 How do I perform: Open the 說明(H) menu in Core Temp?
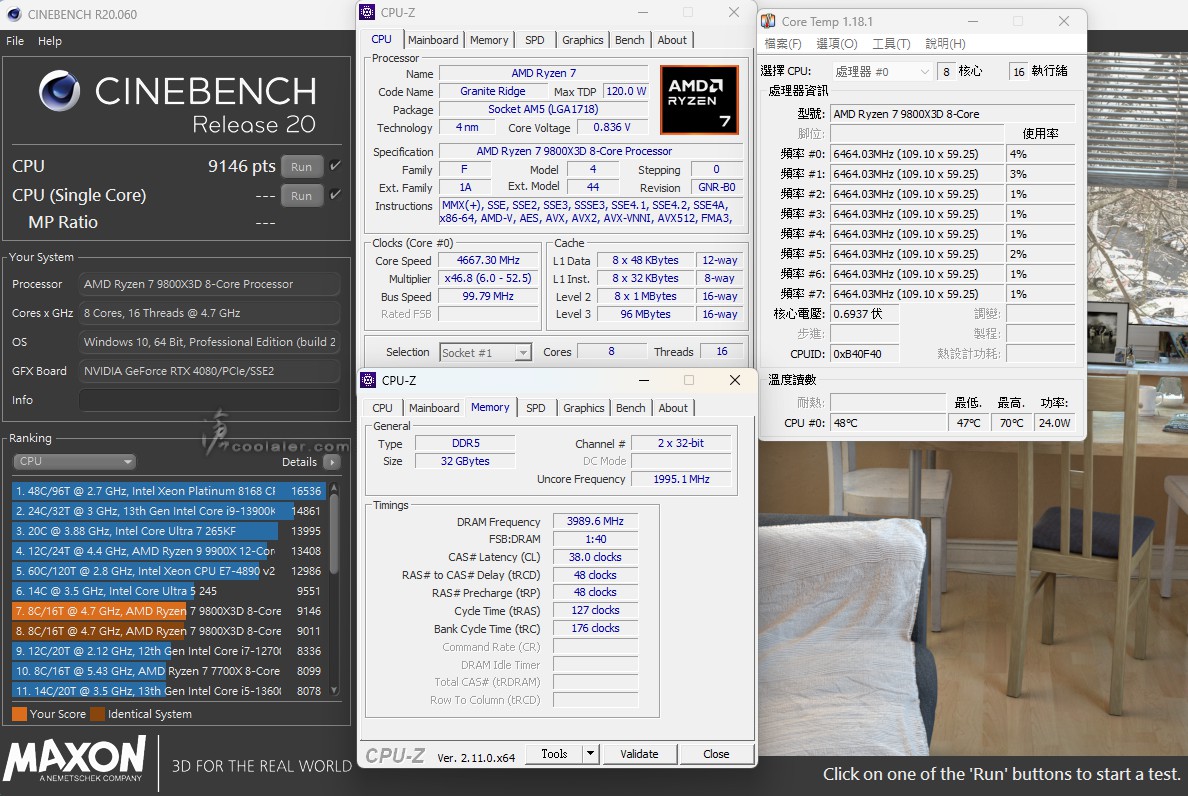click(x=945, y=44)
